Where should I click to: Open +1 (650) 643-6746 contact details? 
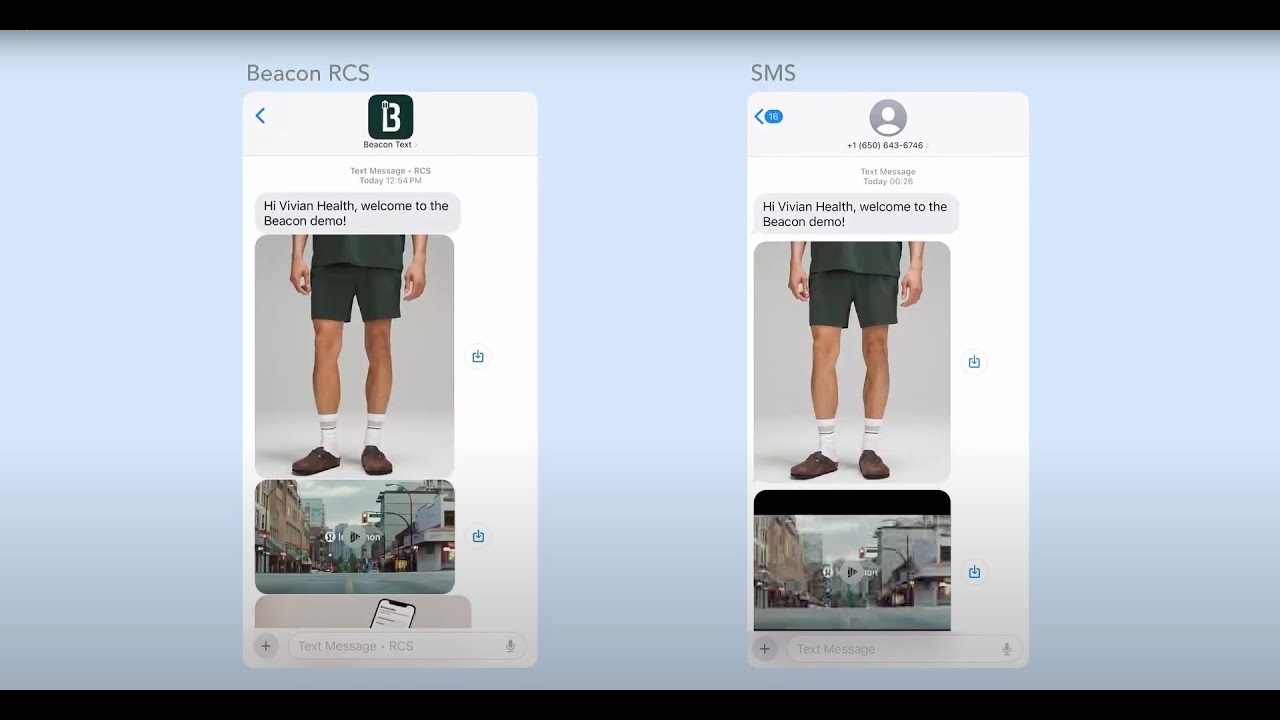[887, 146]
